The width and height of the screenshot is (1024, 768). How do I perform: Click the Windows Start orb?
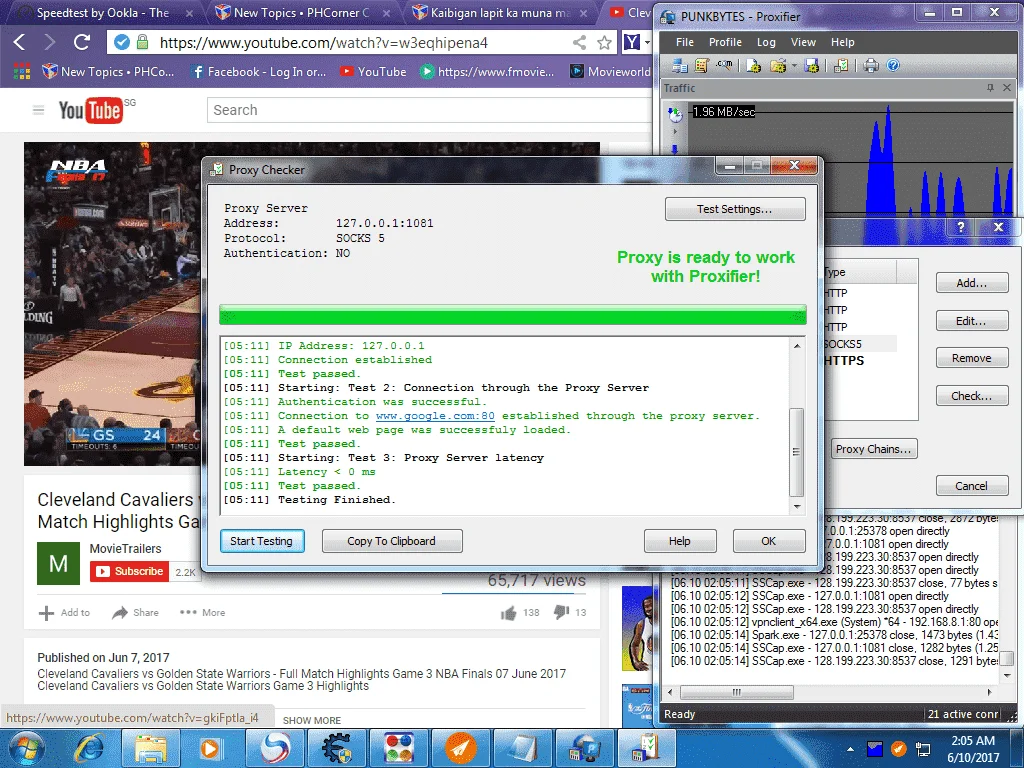26,748
